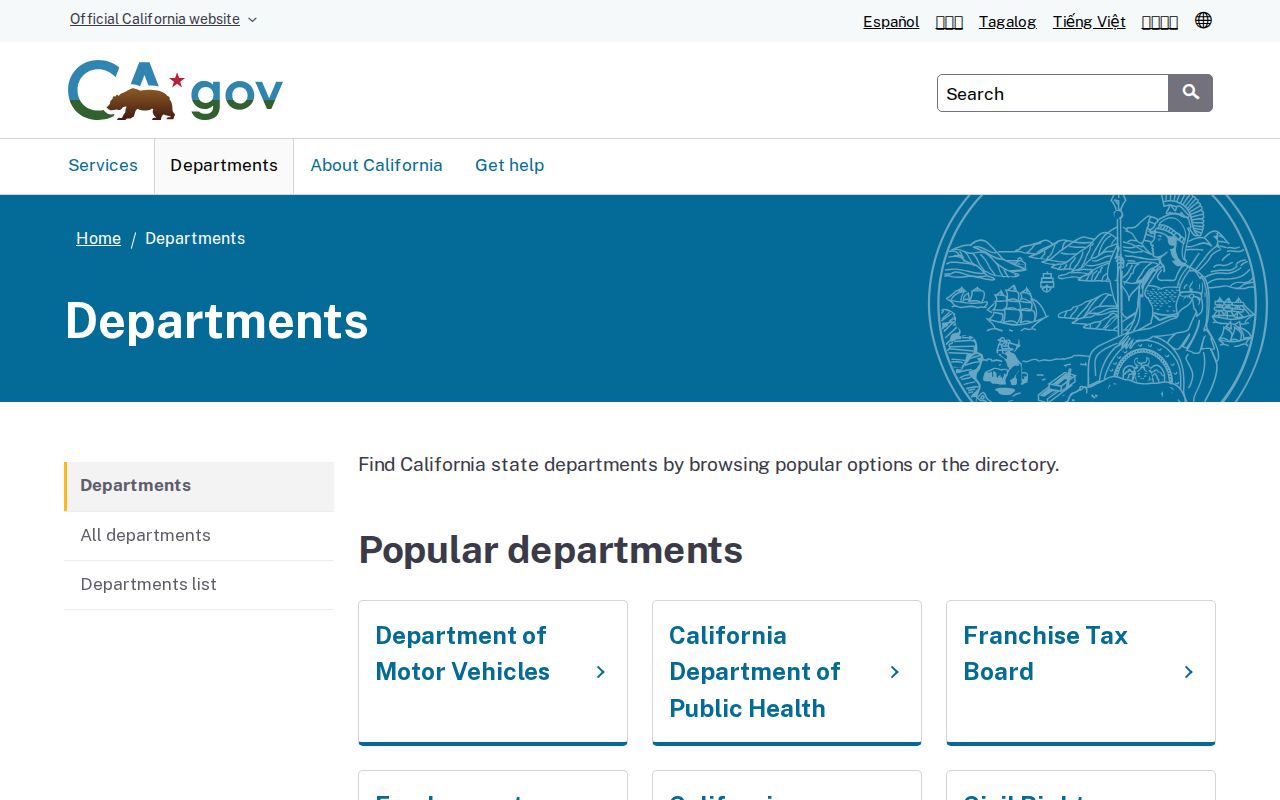Open the globe language selector icon
Screen dimensions: 1280x800
coord(1203,20)
